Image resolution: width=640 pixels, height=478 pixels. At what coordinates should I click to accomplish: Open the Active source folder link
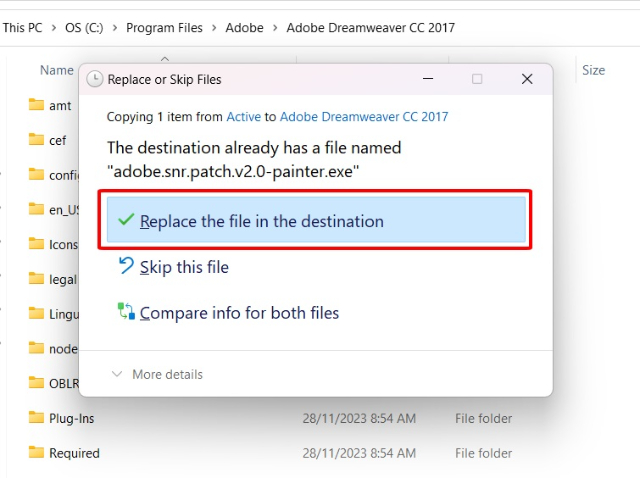point(244,117)
